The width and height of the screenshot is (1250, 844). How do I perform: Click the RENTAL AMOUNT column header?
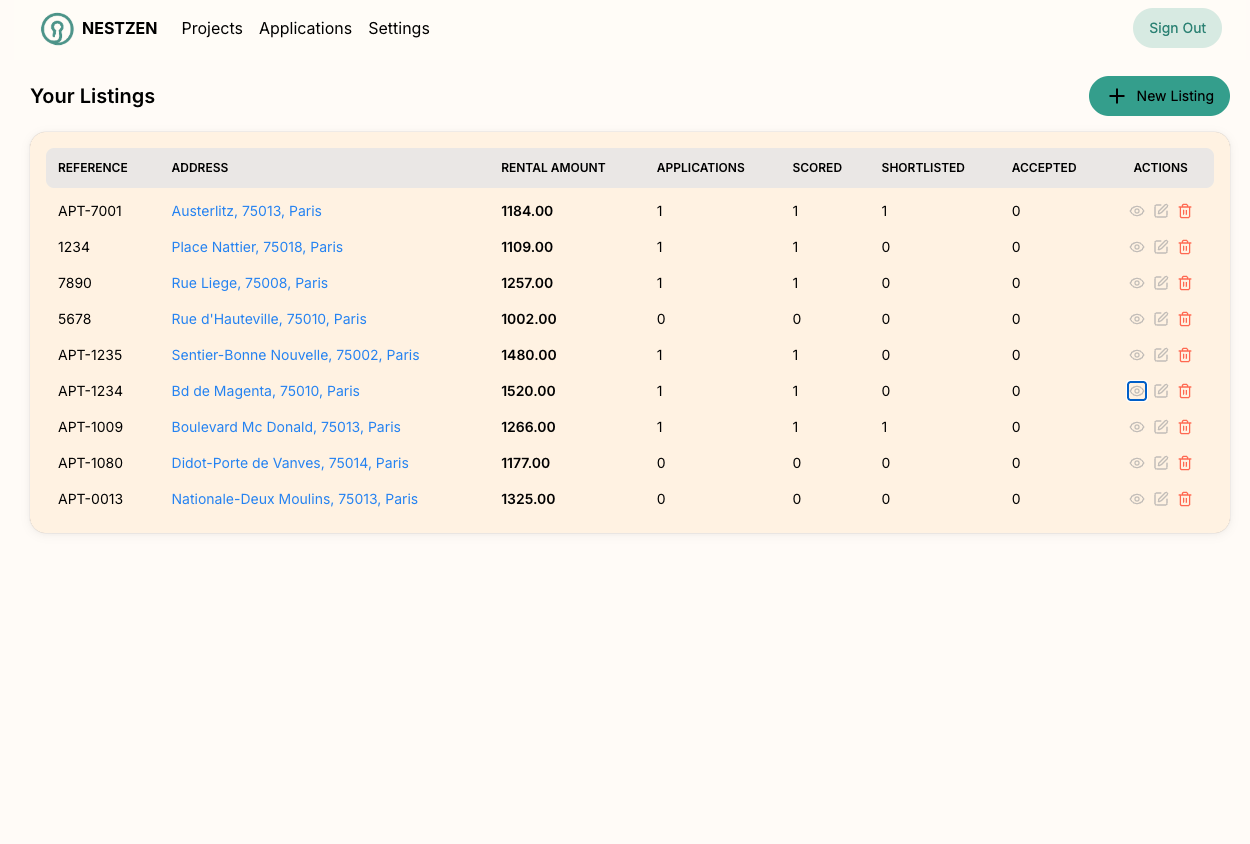tap(553, 168)
